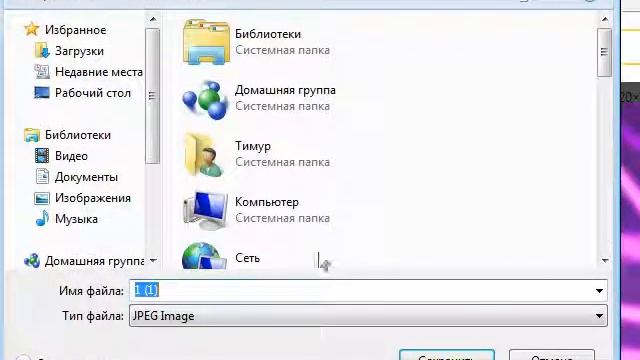Click the Тимур item name text
The image size is (640, 360).
point(253,146)
